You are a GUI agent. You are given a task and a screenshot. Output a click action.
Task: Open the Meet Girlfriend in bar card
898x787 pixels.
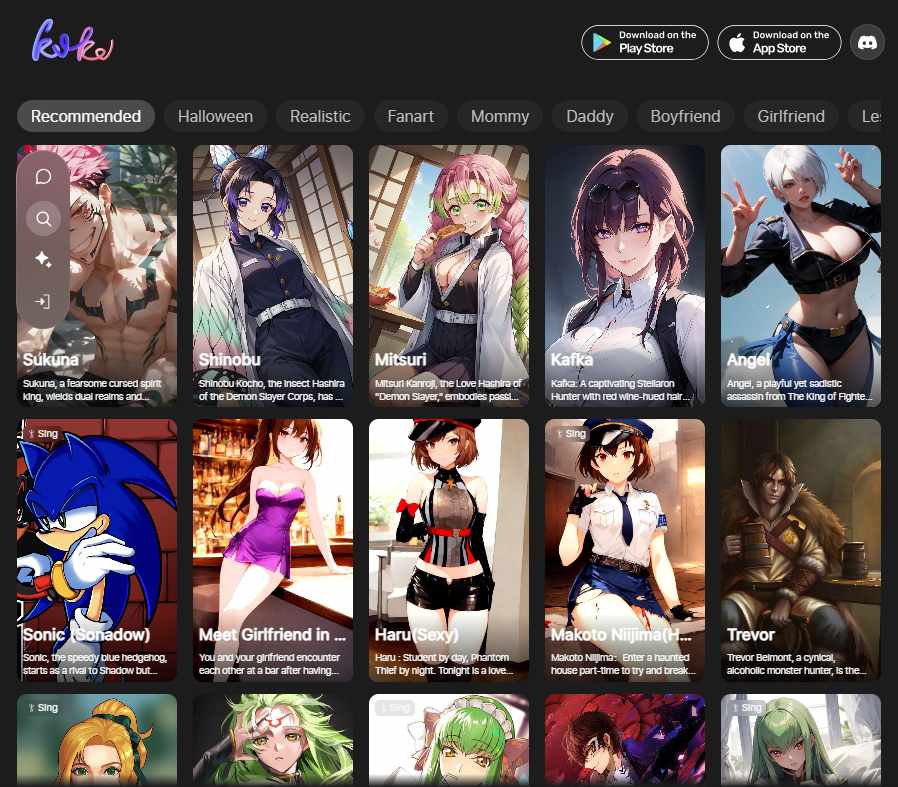pos(273,550)
